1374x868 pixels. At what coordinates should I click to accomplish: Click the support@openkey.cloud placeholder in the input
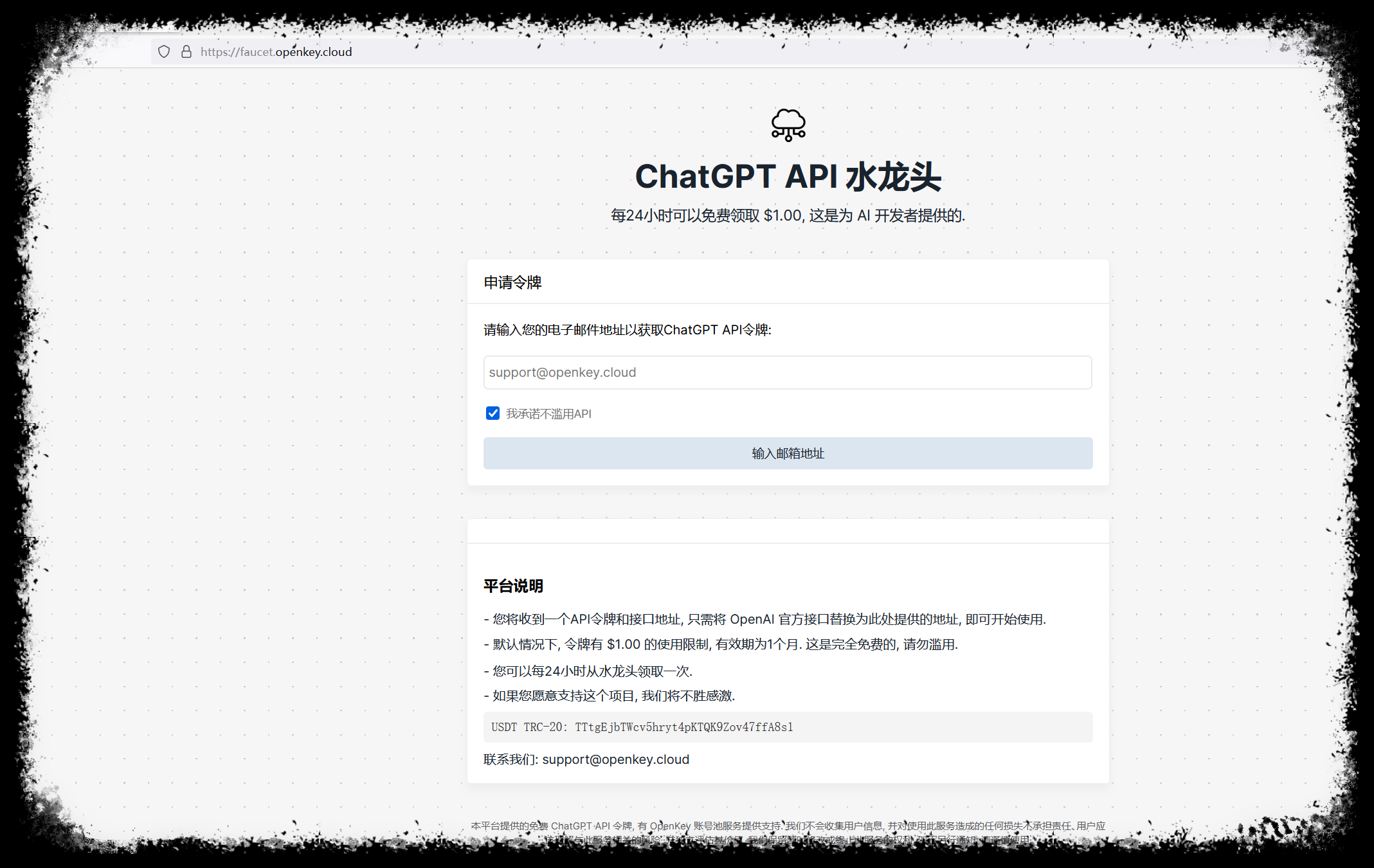(x=562, y=372)
